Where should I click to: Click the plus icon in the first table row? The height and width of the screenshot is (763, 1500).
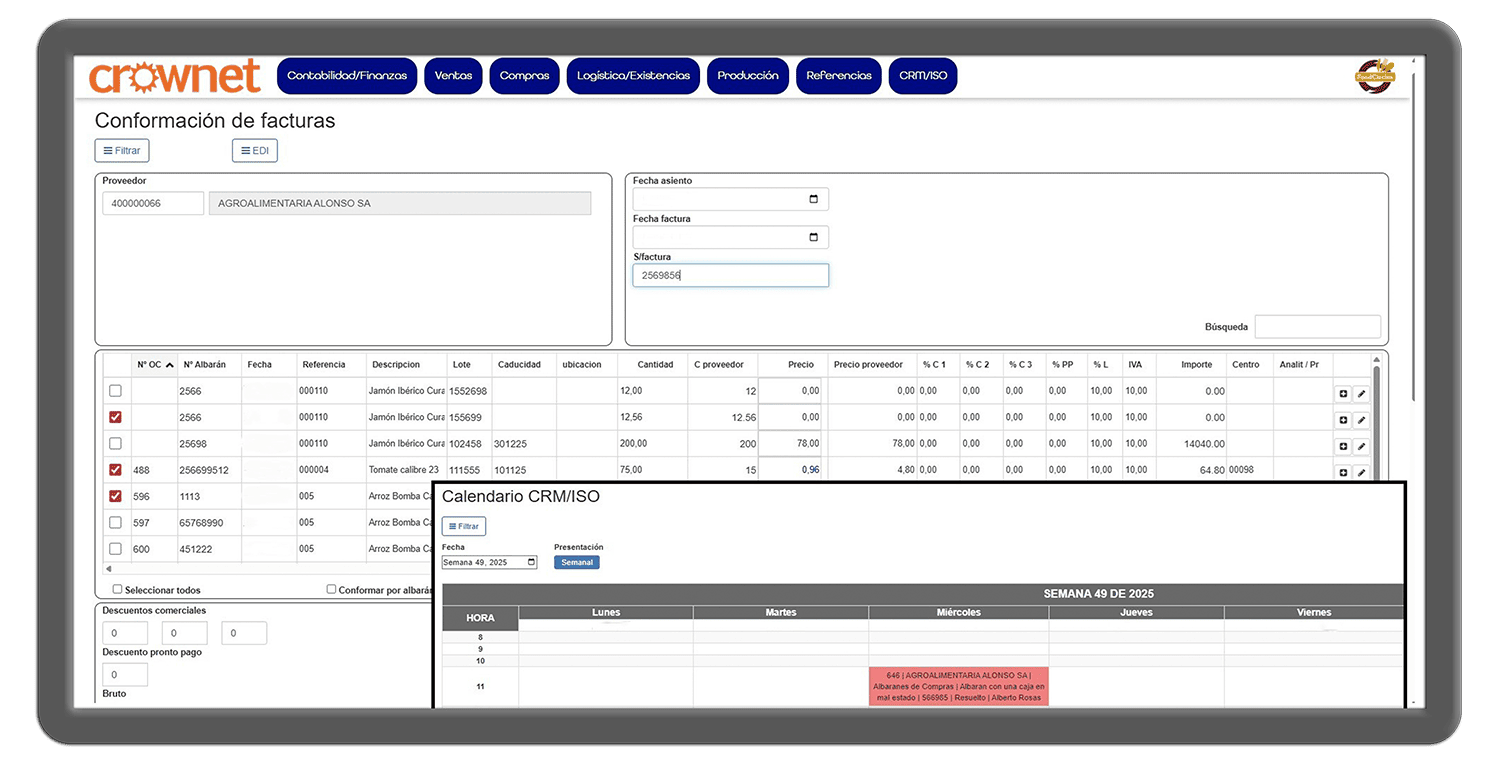tap(1343, 393)
